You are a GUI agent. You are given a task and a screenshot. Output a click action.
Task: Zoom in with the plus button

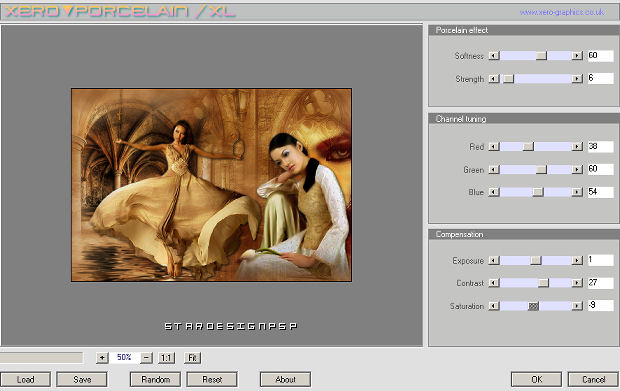pyautogui.click(x=102, y=358)
